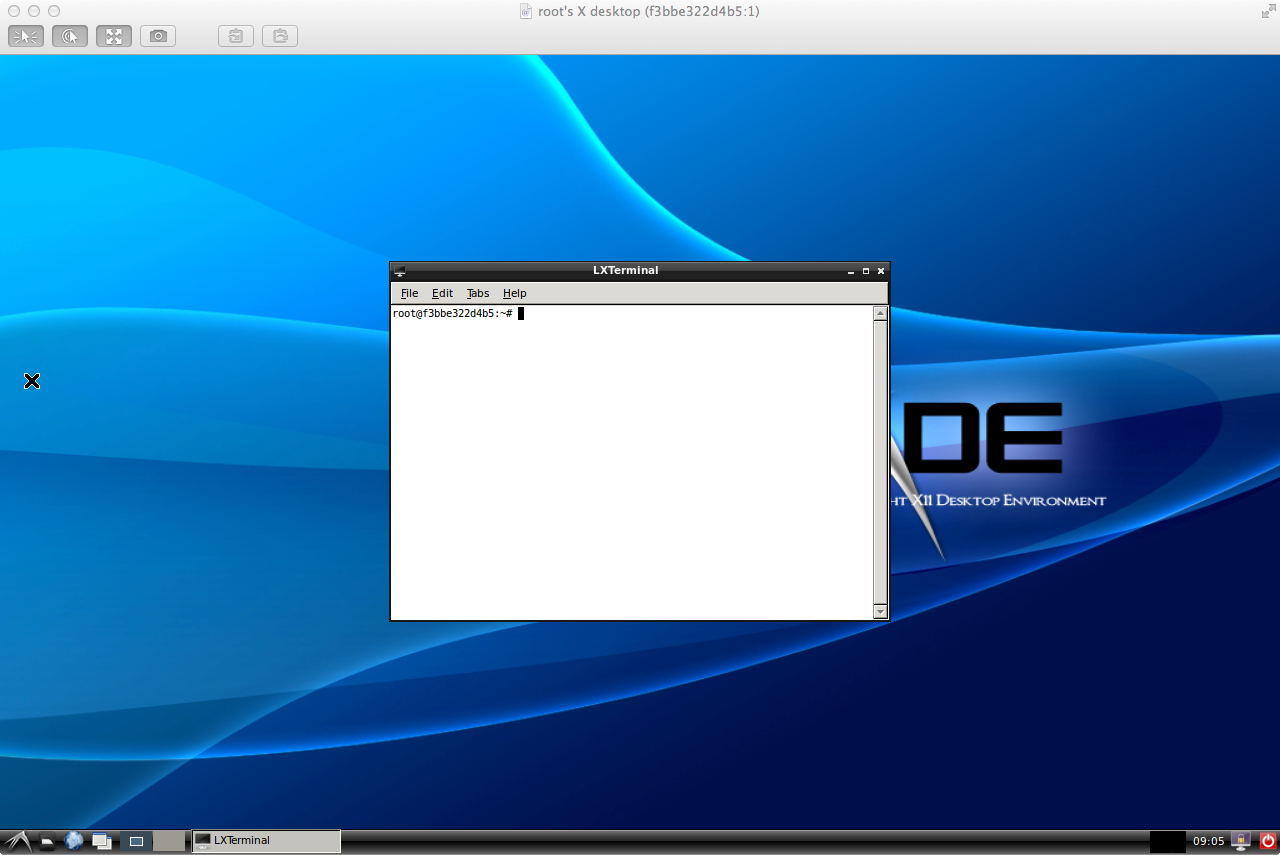Toggle the scaling fit-to-window button
This screenshot has height=855, width=1280.
pyautogui.click(x=114, y=36)
